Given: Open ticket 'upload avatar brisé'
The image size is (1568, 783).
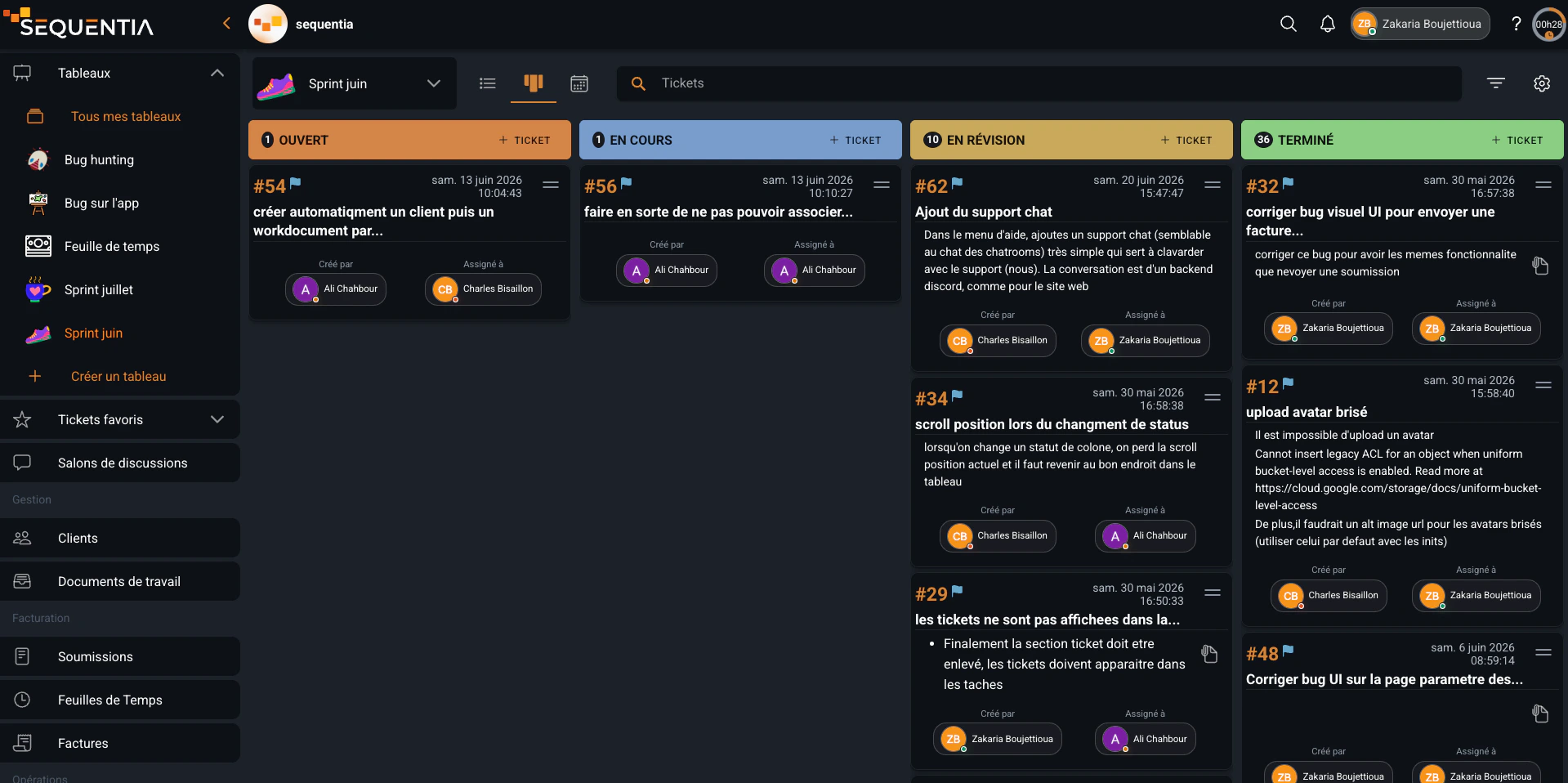Looking at the screenshot, I should [x=1307, y=412].
